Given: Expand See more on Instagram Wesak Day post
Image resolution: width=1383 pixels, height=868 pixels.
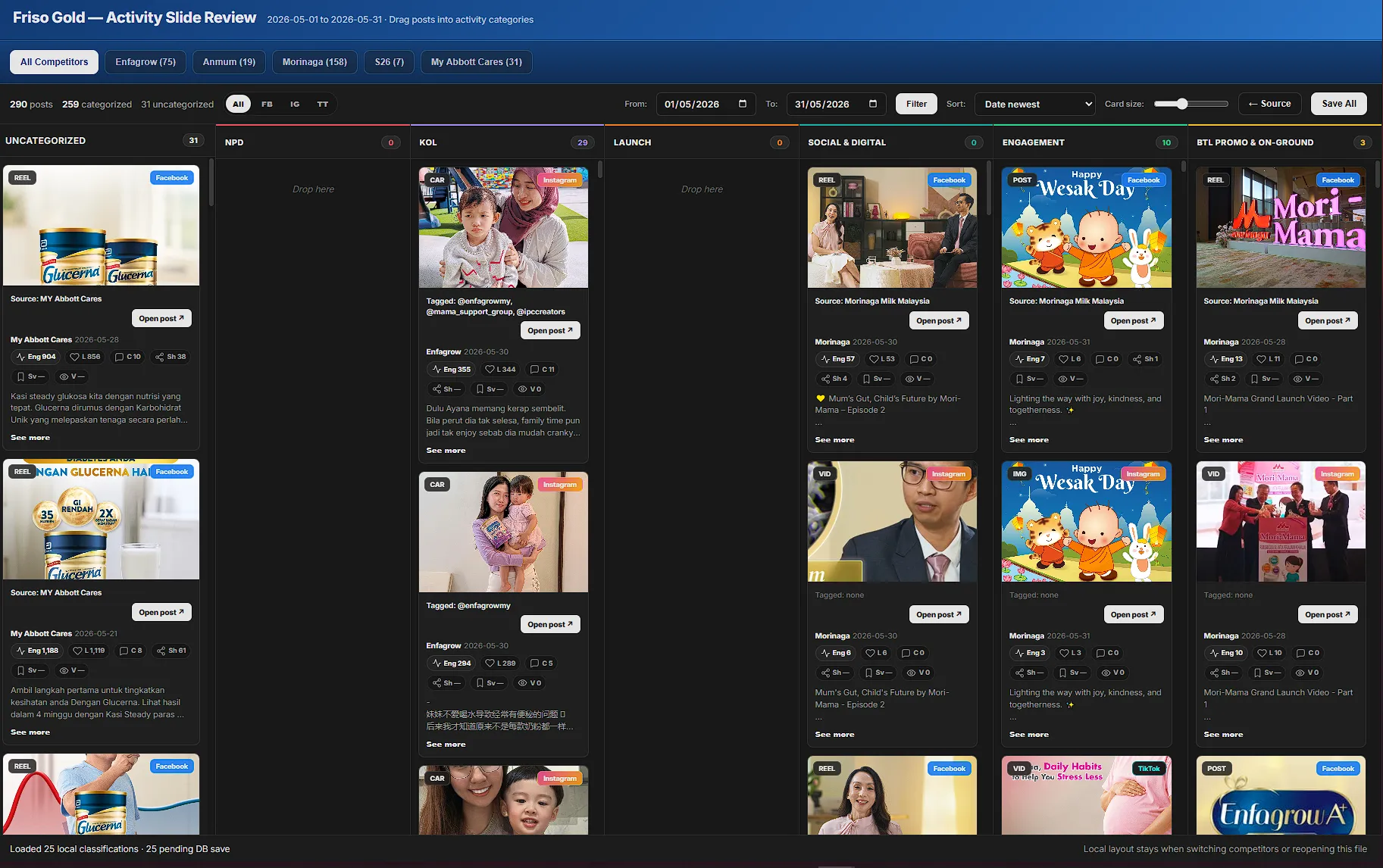Looking at the screenshot, I should (x=1029, y=735).
